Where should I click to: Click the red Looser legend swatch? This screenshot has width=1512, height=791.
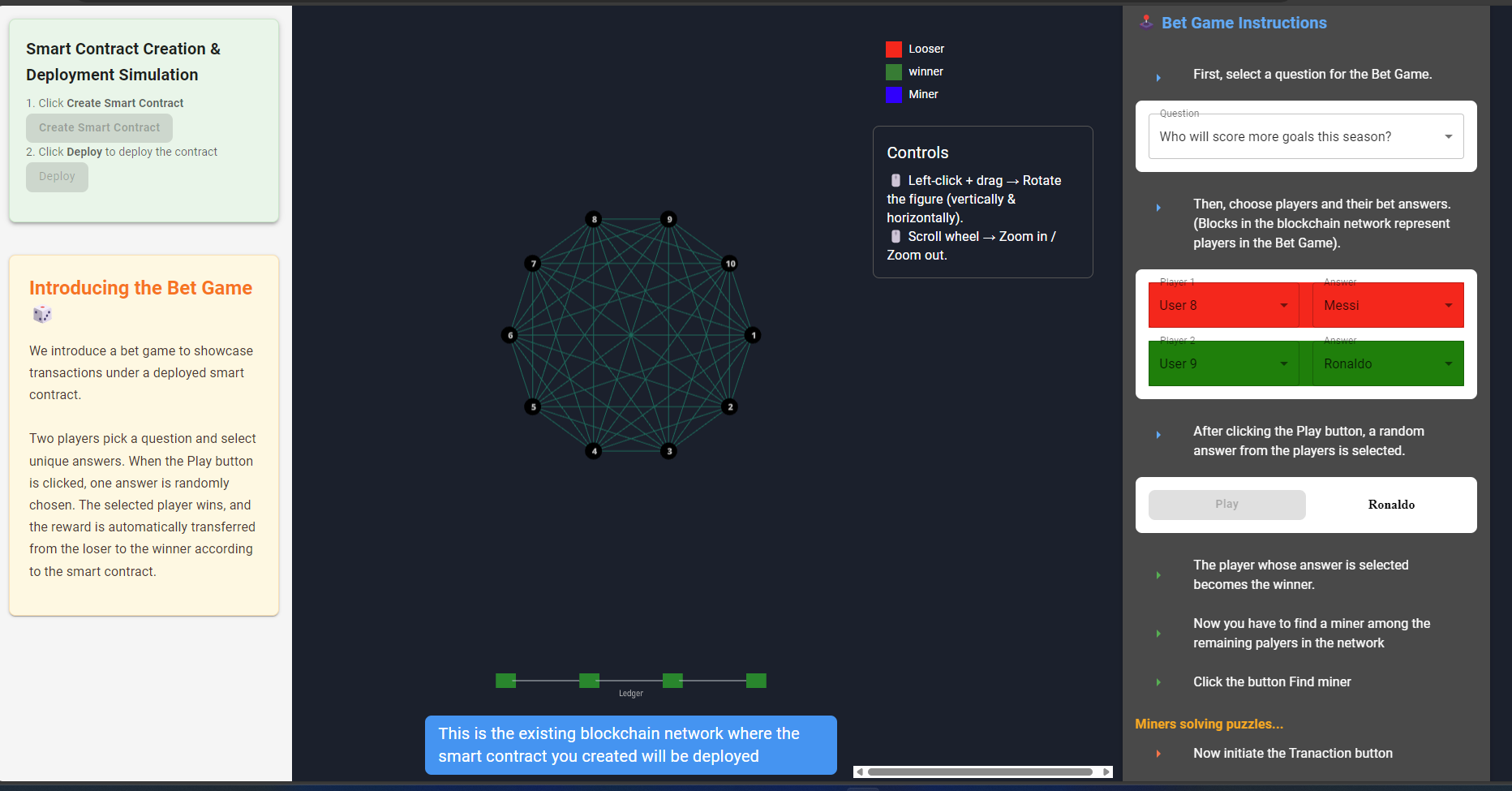(x=894, y=49)
